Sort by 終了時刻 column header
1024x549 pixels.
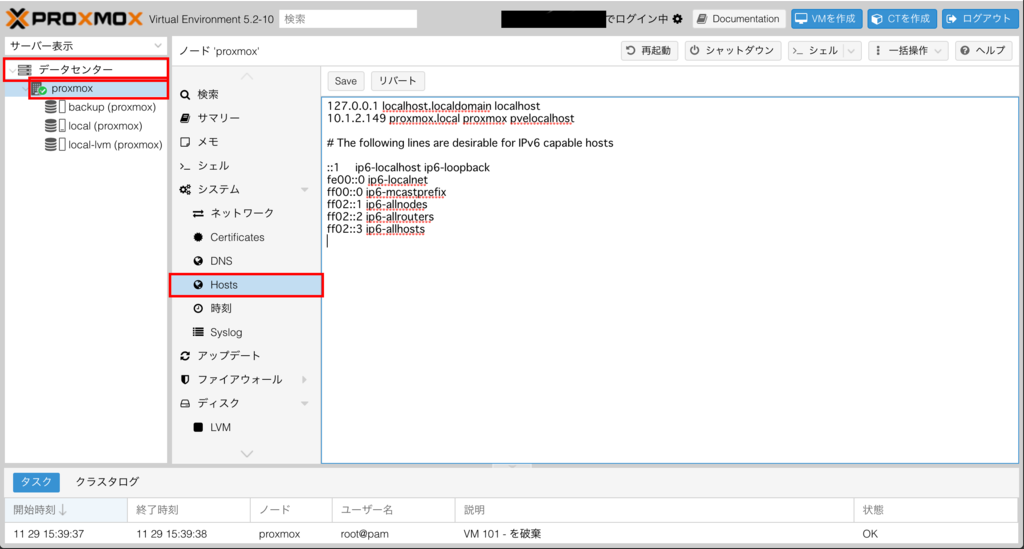tap(189, 510)
